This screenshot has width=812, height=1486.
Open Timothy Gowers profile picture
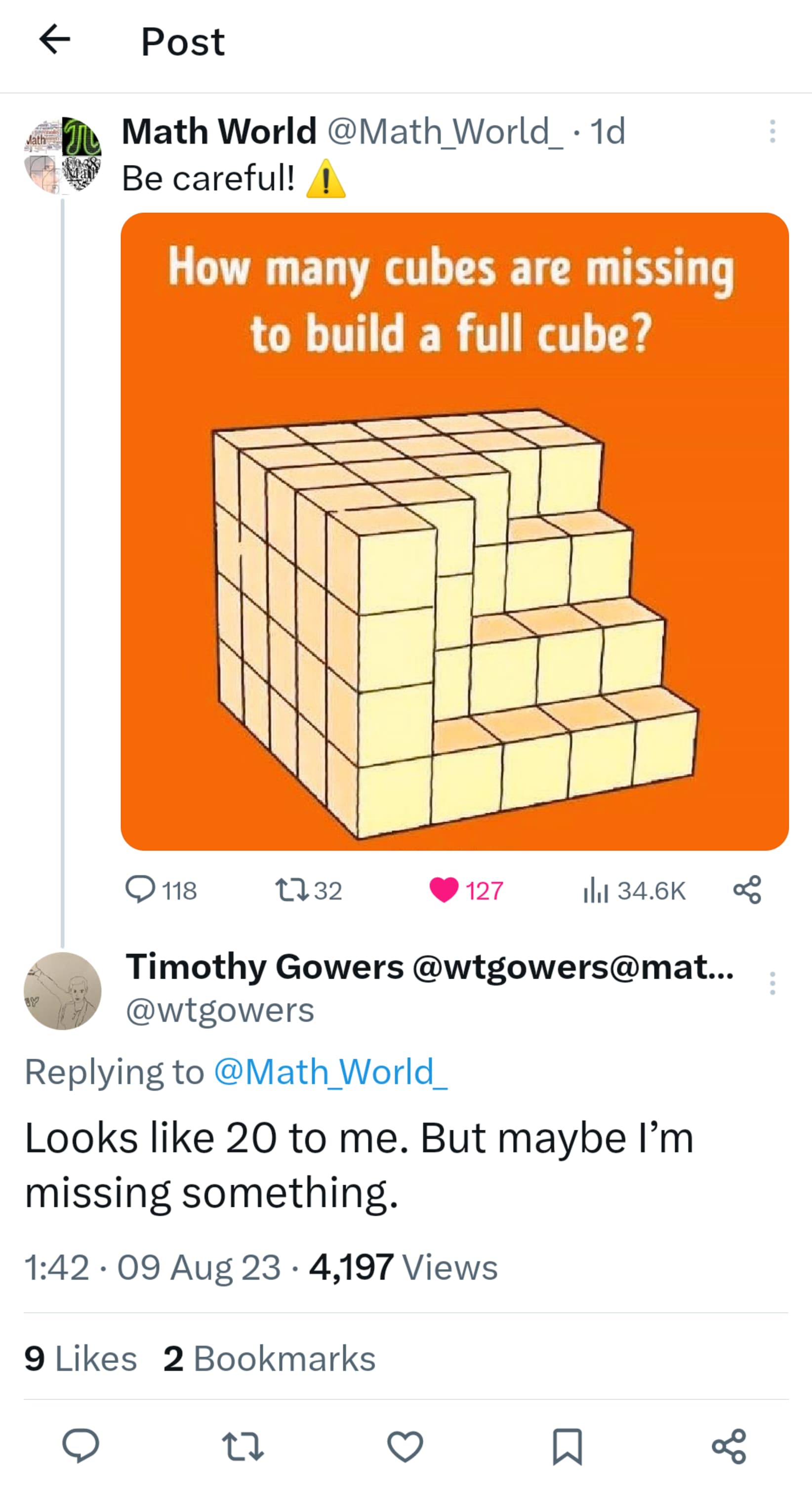pos(62,991)
